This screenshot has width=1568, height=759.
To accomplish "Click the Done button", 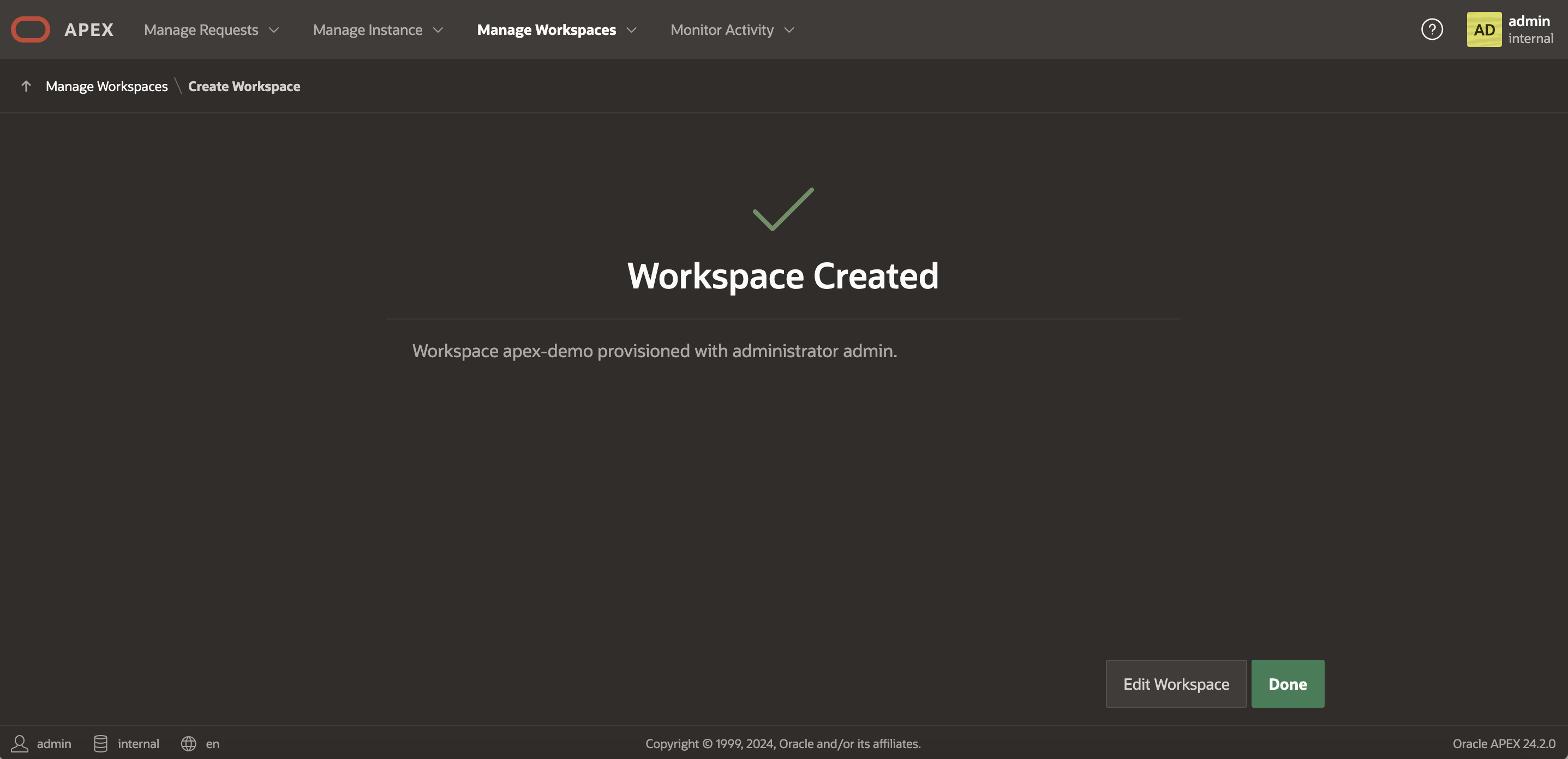I will pyautogui.click(x=1288, y=684).
